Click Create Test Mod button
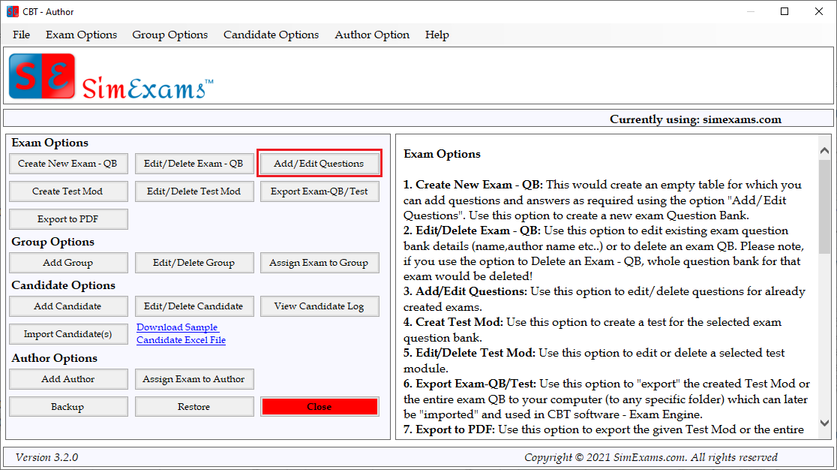837x470 pixels. point(68,191)
